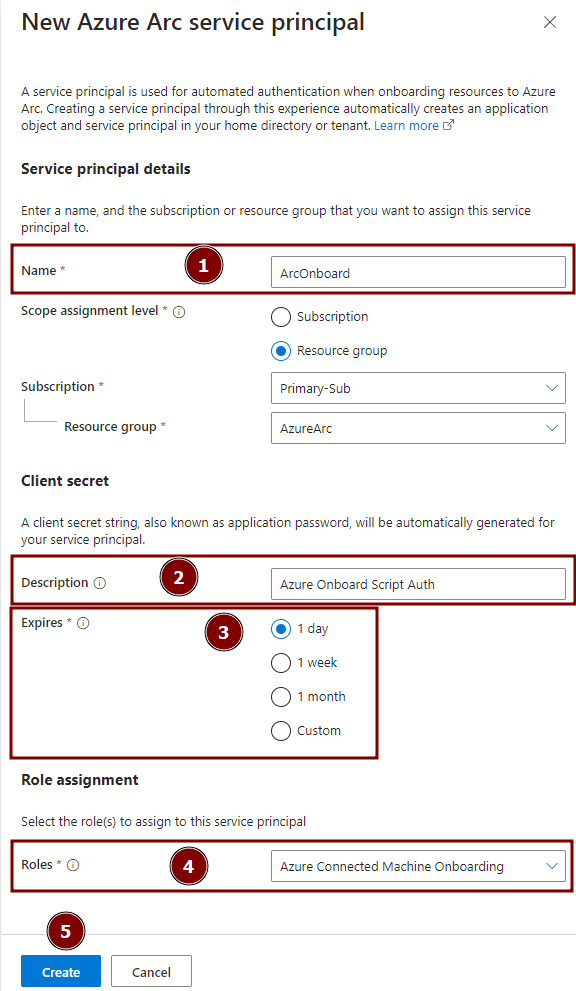Open the AzureArc resource group dropdown
This screenshot has height=991, width=576.
[x=418, y=428]
